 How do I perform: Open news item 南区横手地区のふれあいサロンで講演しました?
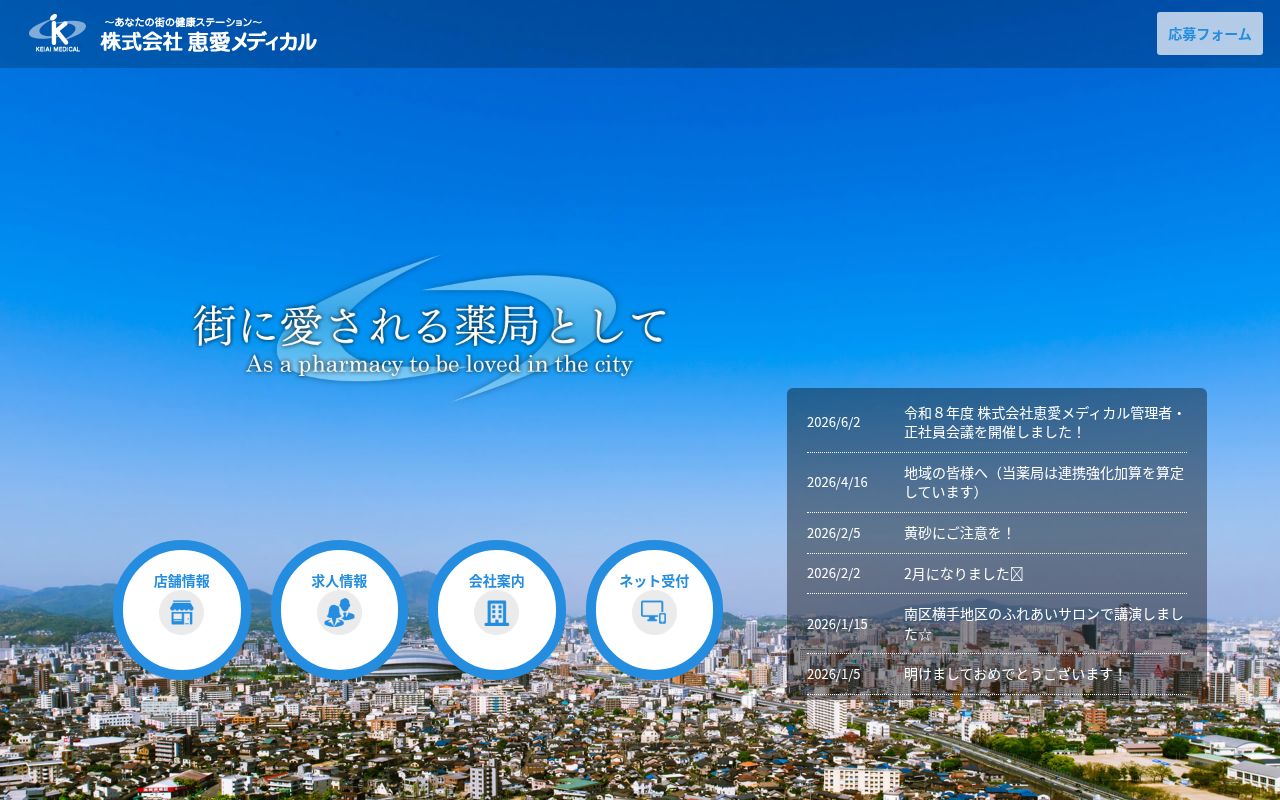coord(1045,624)
